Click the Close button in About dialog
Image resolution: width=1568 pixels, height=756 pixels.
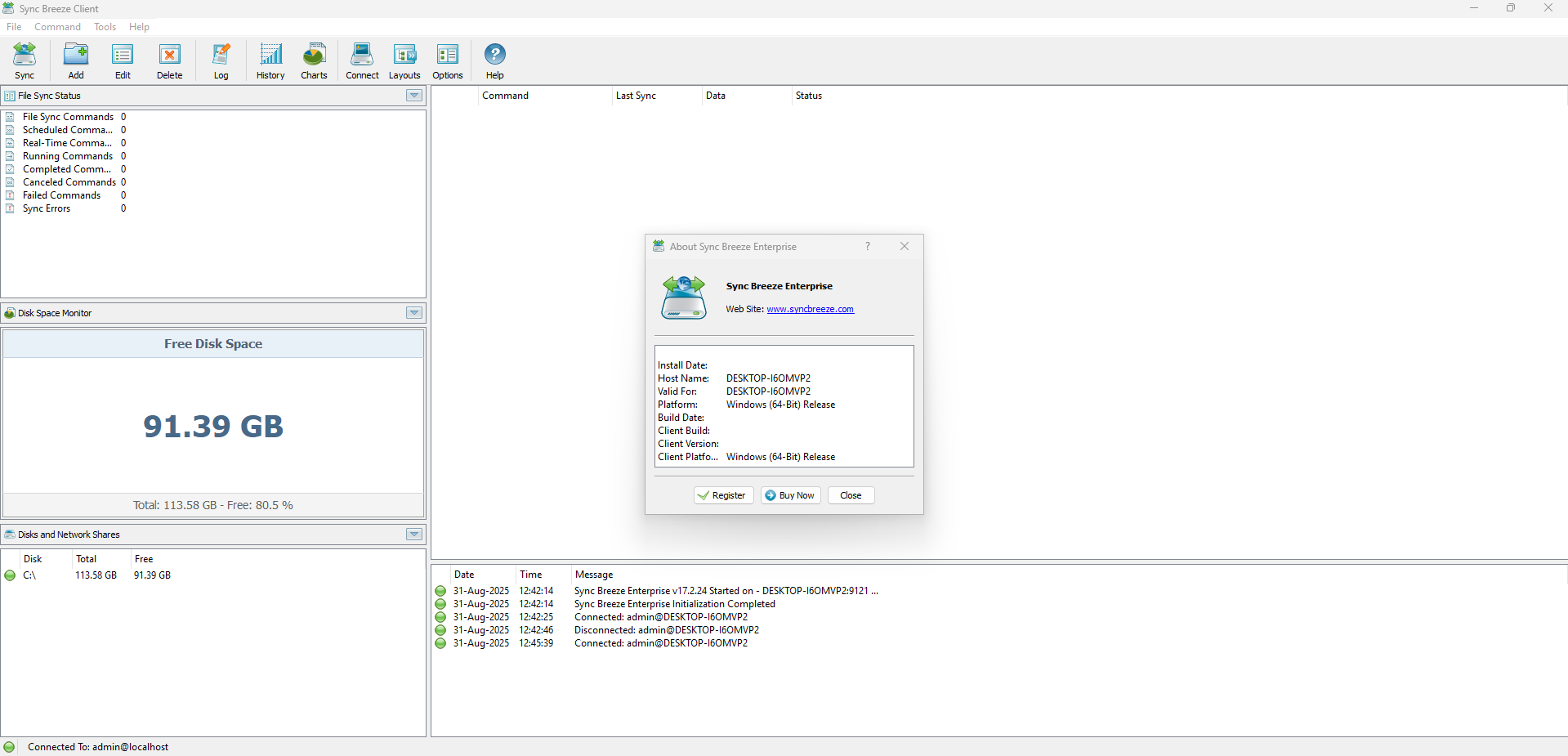[x=851, y=495]
